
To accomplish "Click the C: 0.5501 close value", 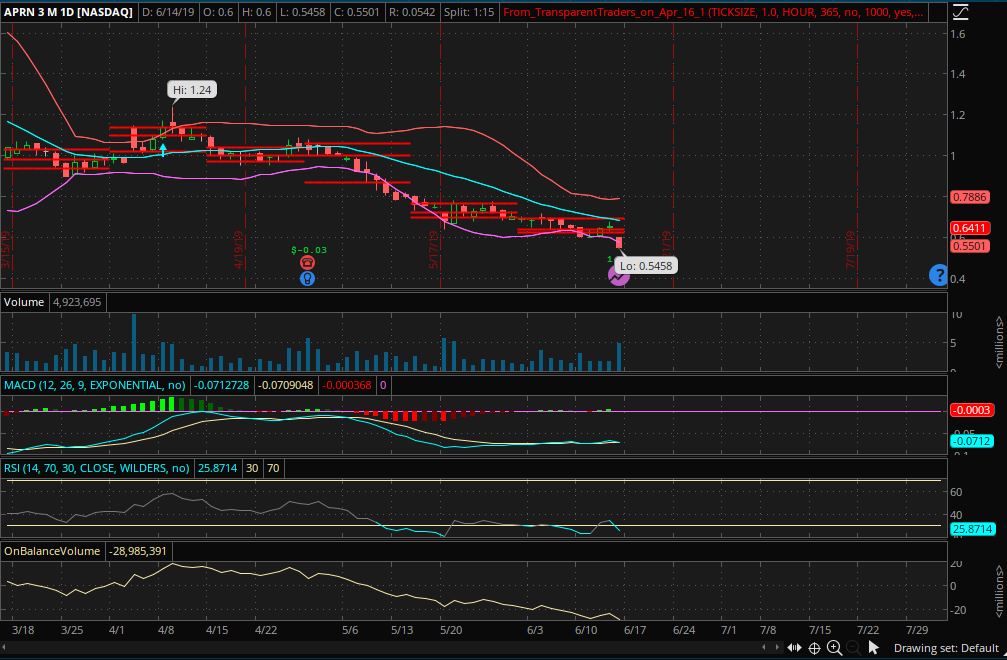I will pos(356,12).
